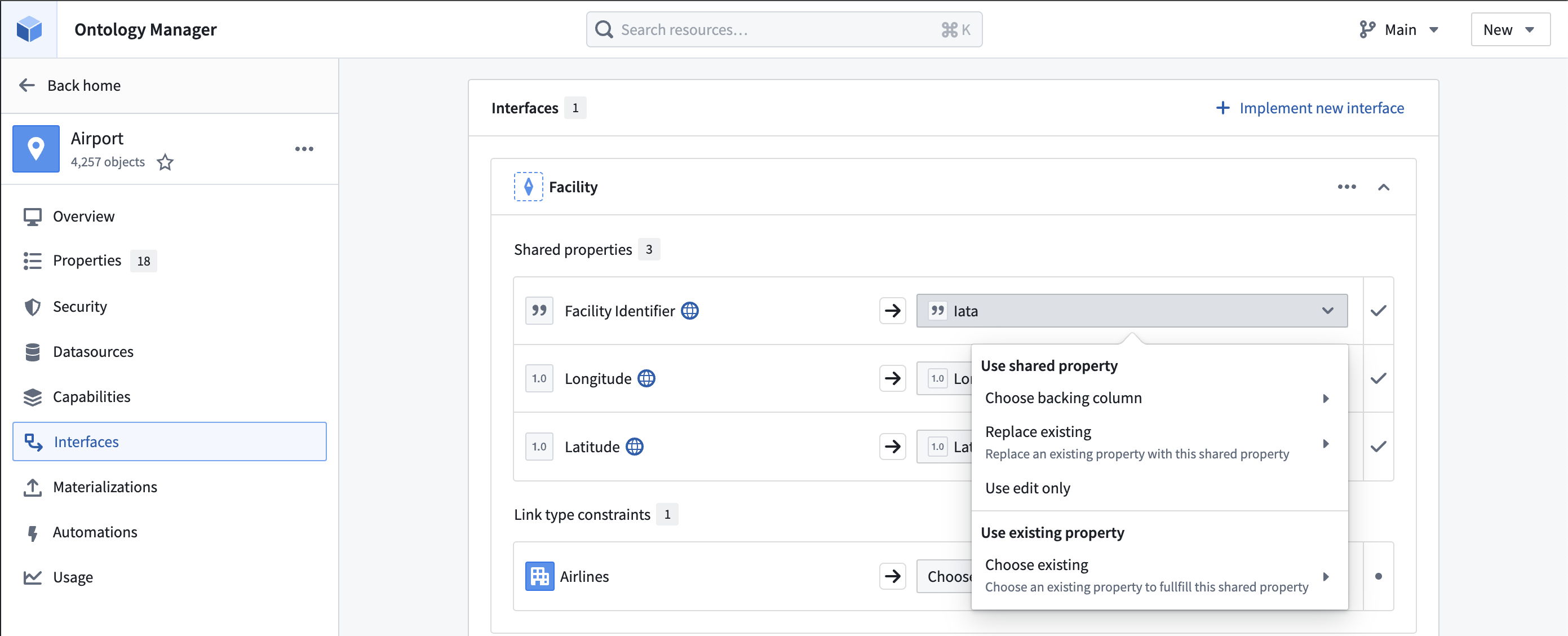The width and height of the screenshot is (1568, 636).
Task: Star the Airport object type
Action: click(165, 162)
